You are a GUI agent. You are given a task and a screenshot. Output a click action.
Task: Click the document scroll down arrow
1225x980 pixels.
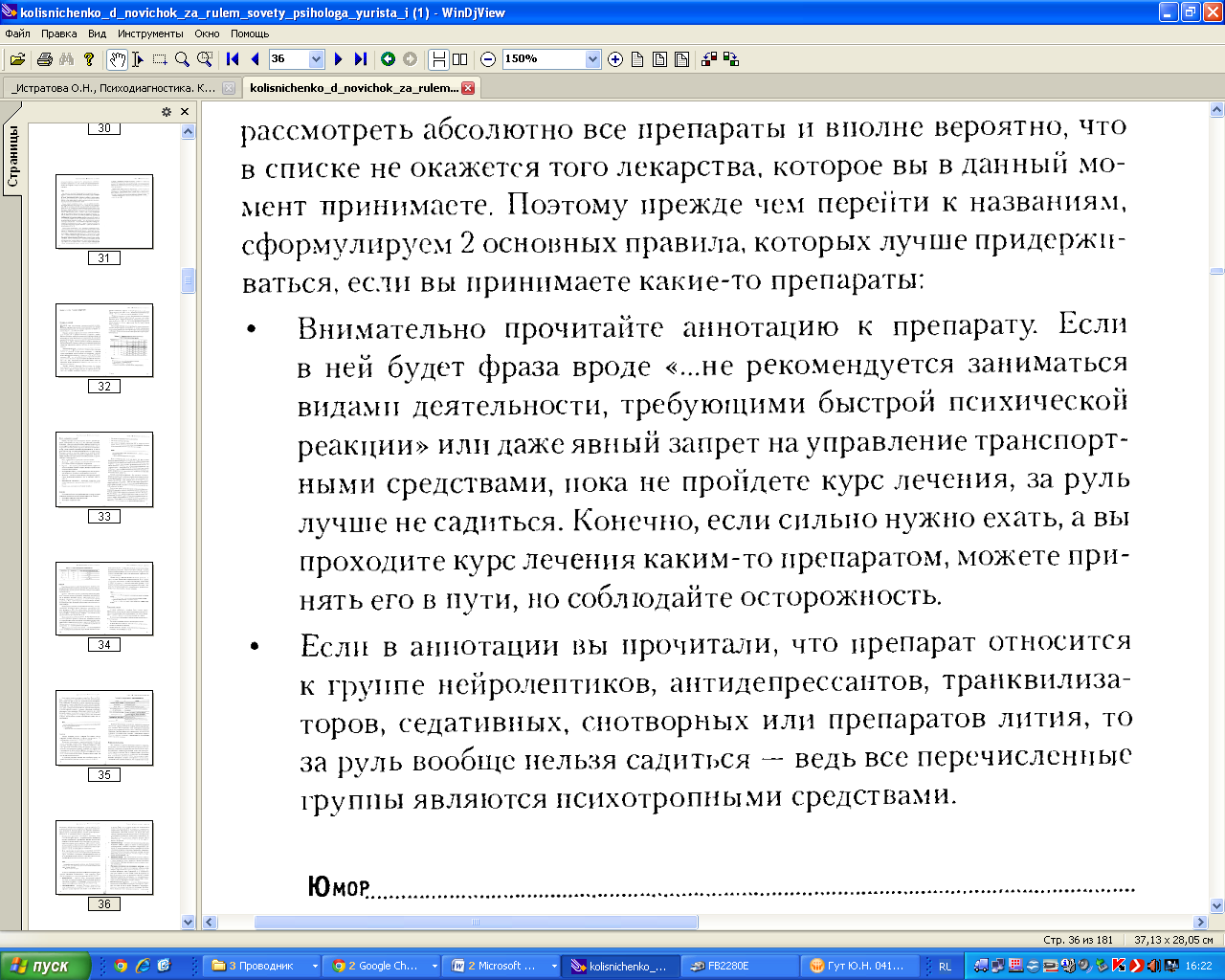[x=1217, y=906]
